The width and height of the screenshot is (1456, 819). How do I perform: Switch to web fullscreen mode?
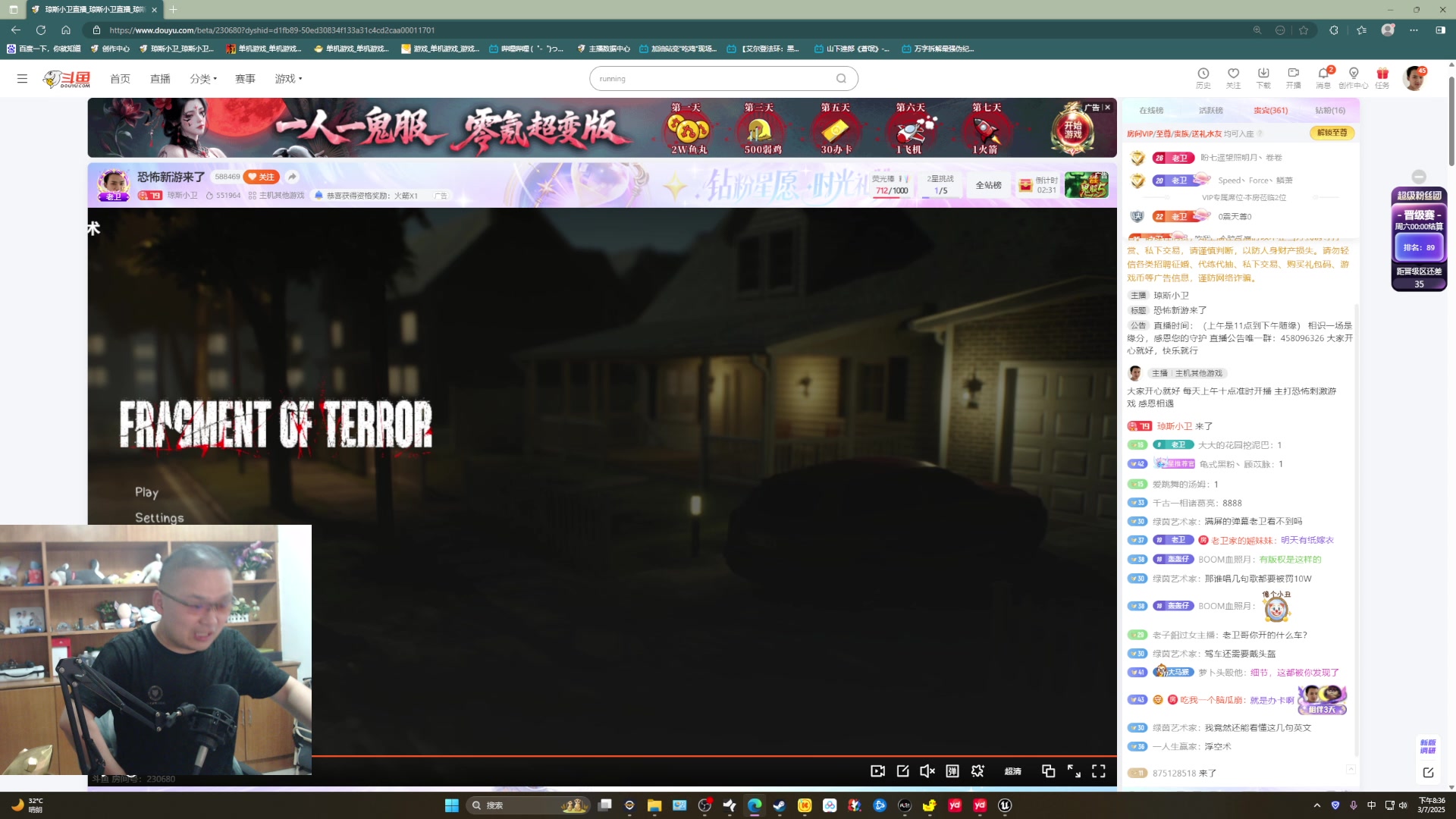click(1074, 771)
